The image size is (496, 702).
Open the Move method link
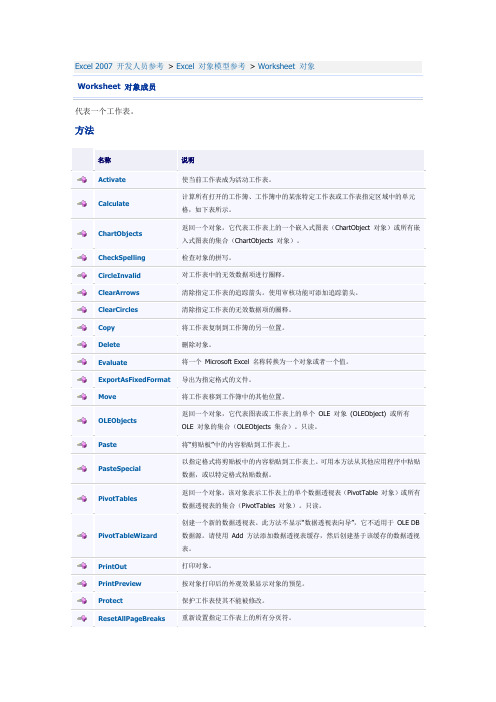(x=107, y=396)
